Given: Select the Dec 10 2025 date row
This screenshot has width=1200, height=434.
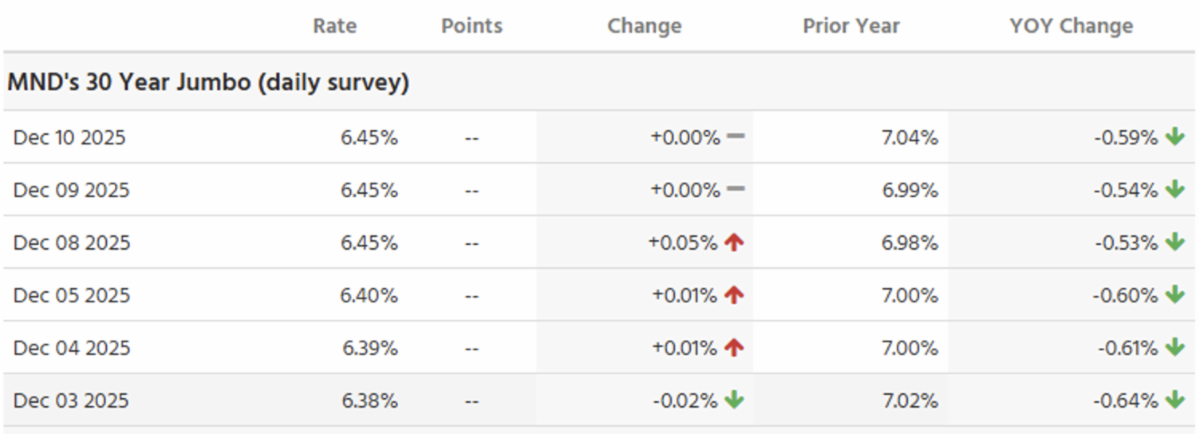Looking at the screenshot, I should (69, 138).
